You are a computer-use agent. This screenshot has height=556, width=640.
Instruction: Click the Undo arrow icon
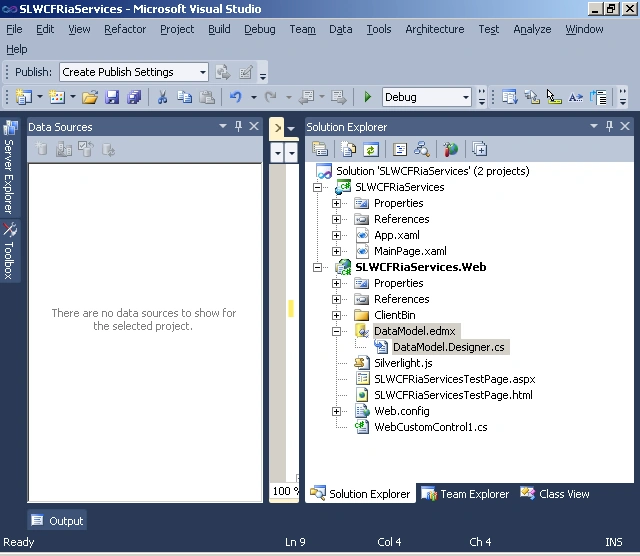pyautogui.click(x=236, y=97)
